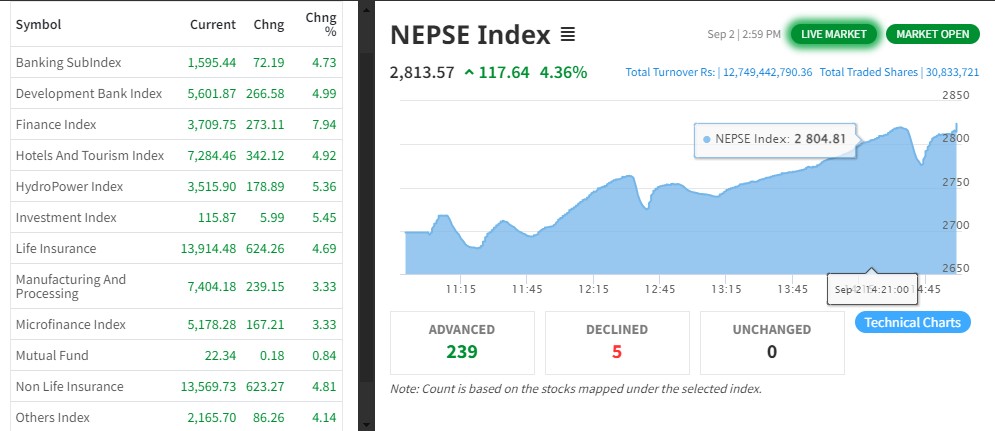Viewport: 995px width, 431px height.
Task: Click the Total Turnover value
Action: (767, 73)
